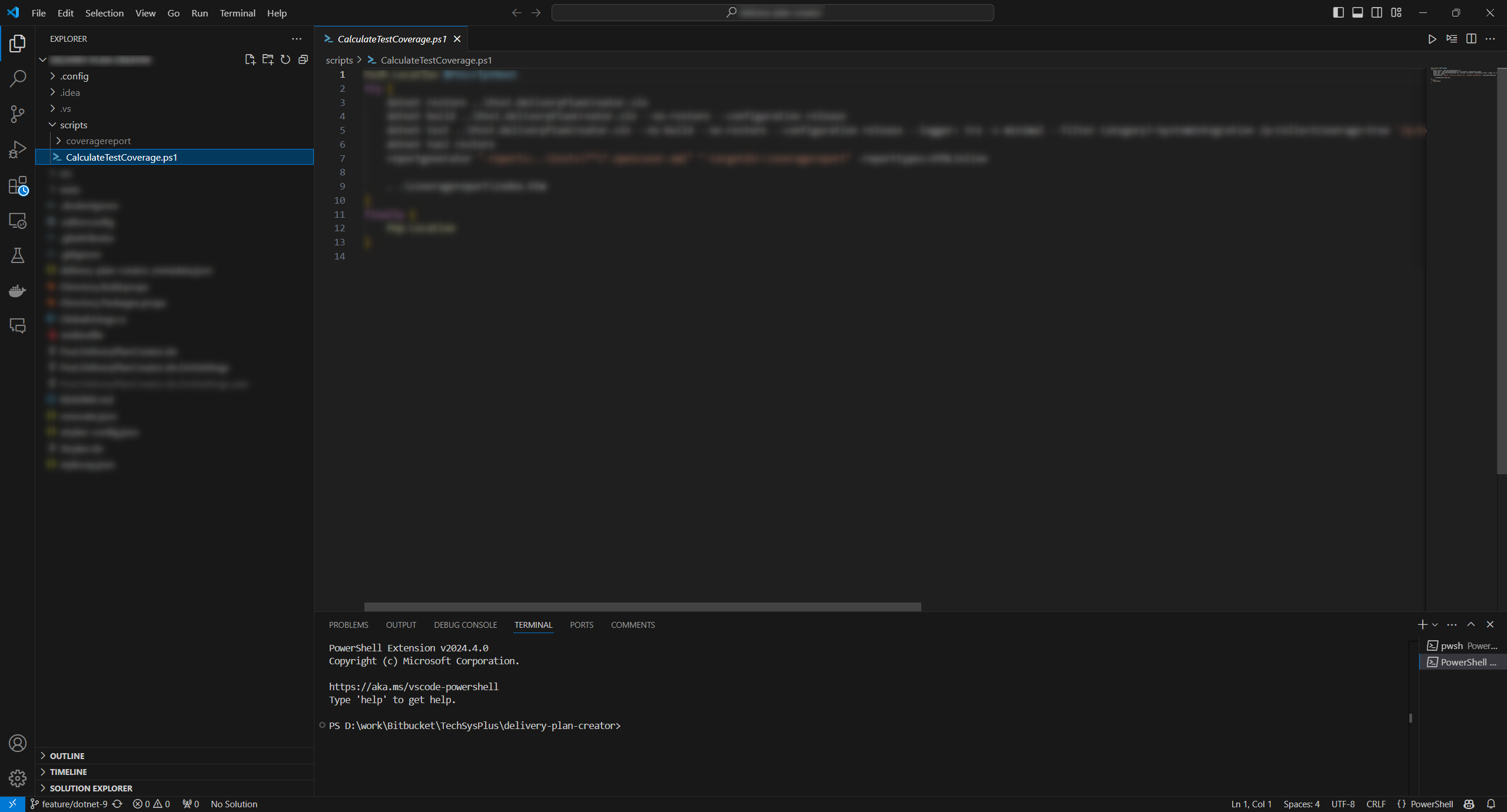Change the UTF-8 encoding setting
This screenshot has height=812, width=1507.
tap(1343, 804)
